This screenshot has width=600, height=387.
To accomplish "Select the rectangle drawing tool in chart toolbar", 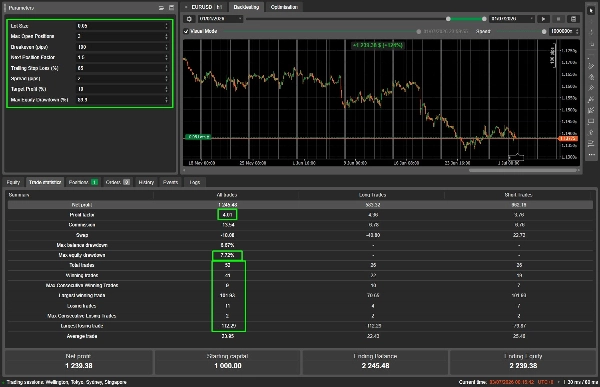I will click(x=592, y=122).
